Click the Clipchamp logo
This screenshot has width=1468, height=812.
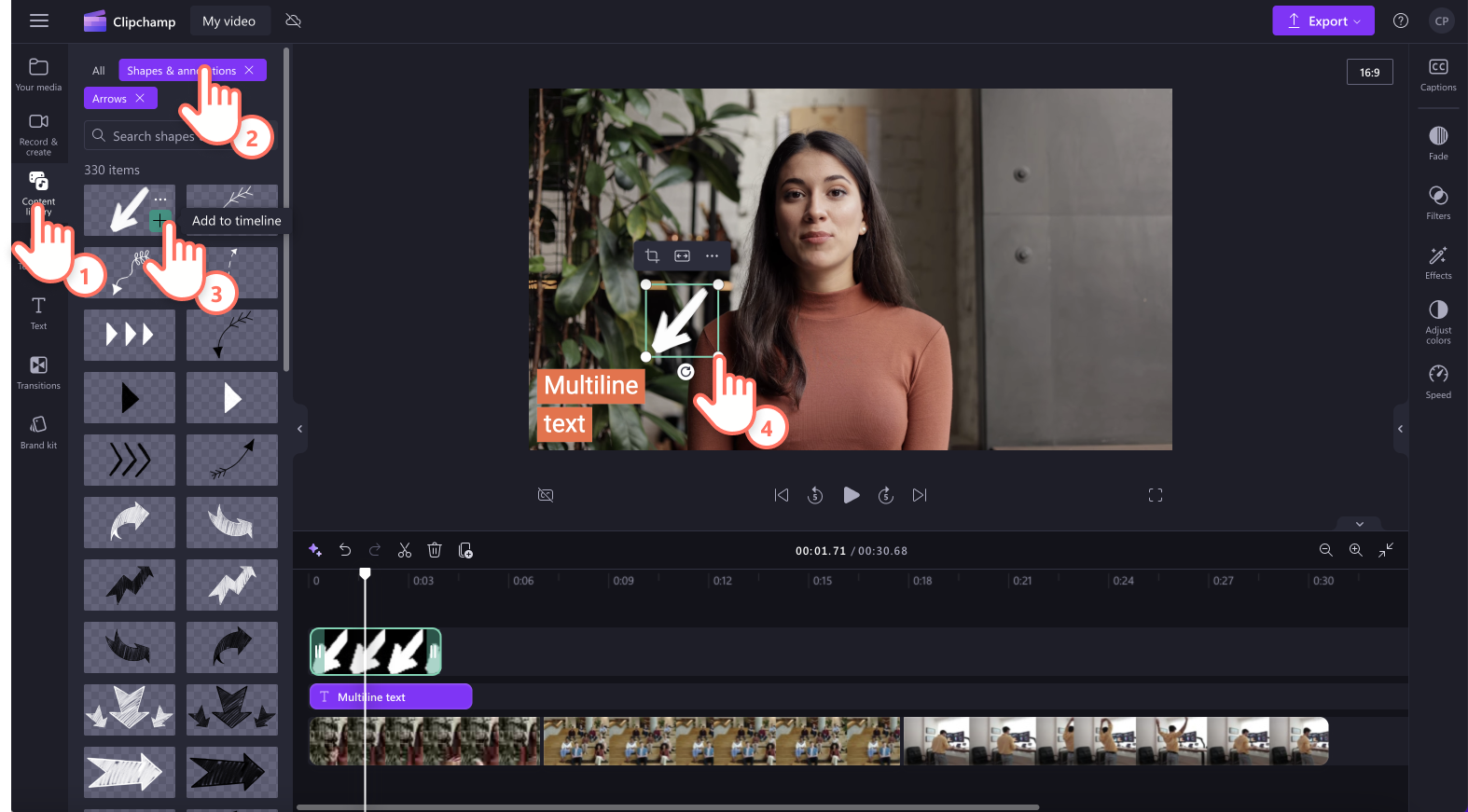130,21
